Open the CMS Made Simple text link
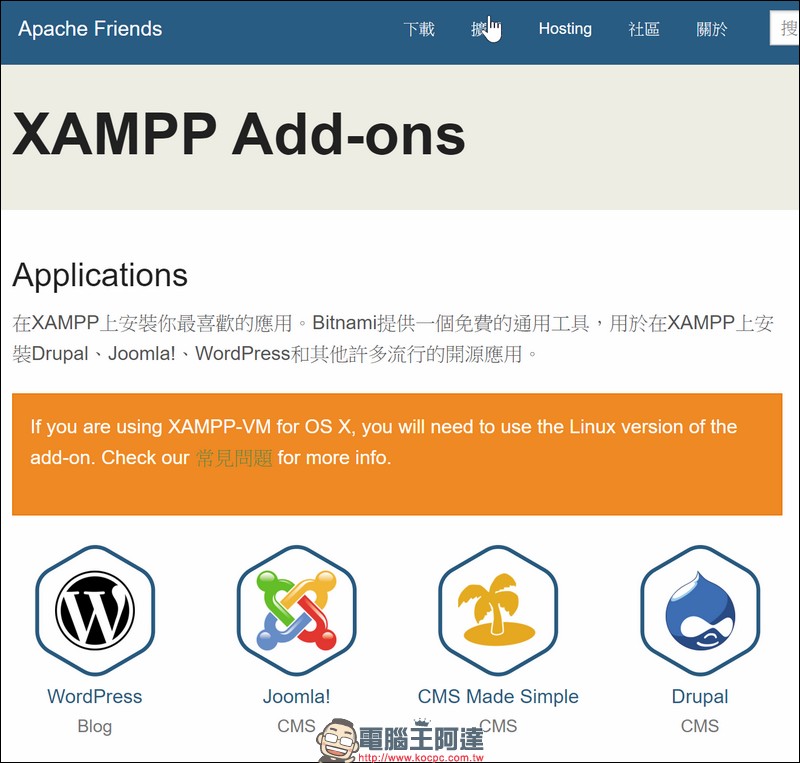The width and height of the screenshot is (800, 763). [498, 696]
